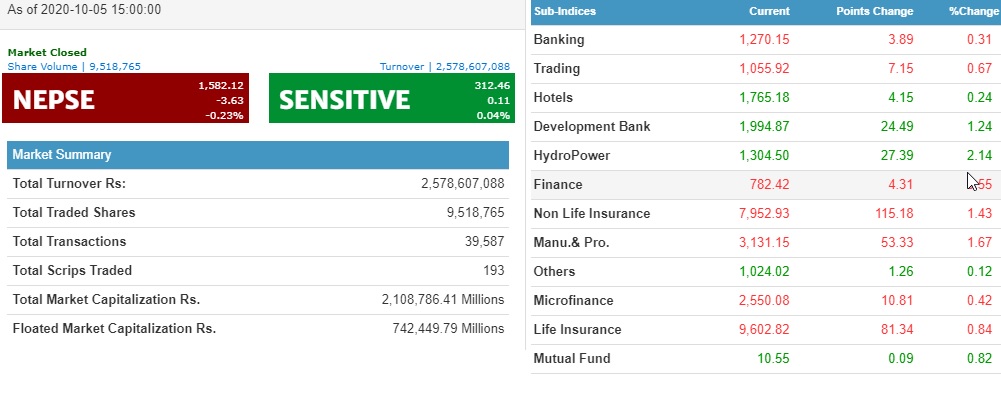The height and width of the screenshot is (402, 1001).
Task: Select the Mutual Fund row
Action: (x=765, y=359)
